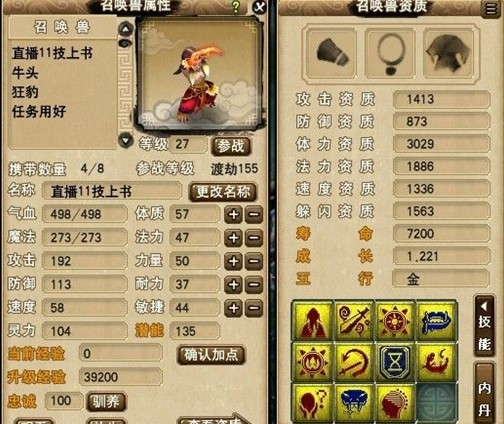Decrease 力量 with the minus button
Image resolution: width=504 pixels, height=424 pixels.
(254, 261)
